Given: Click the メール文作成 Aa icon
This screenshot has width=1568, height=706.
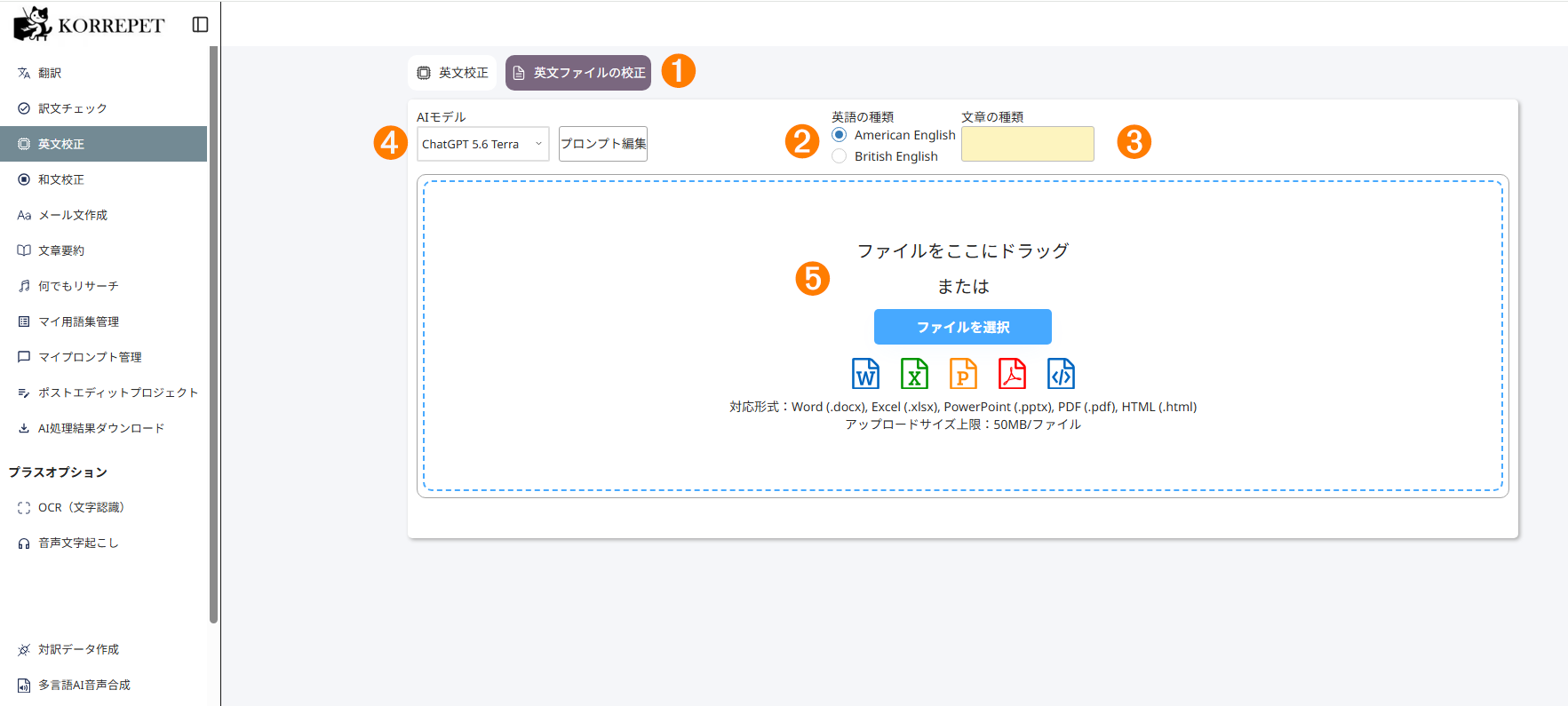Looking at the screenshot, I should tap(24, 215).
